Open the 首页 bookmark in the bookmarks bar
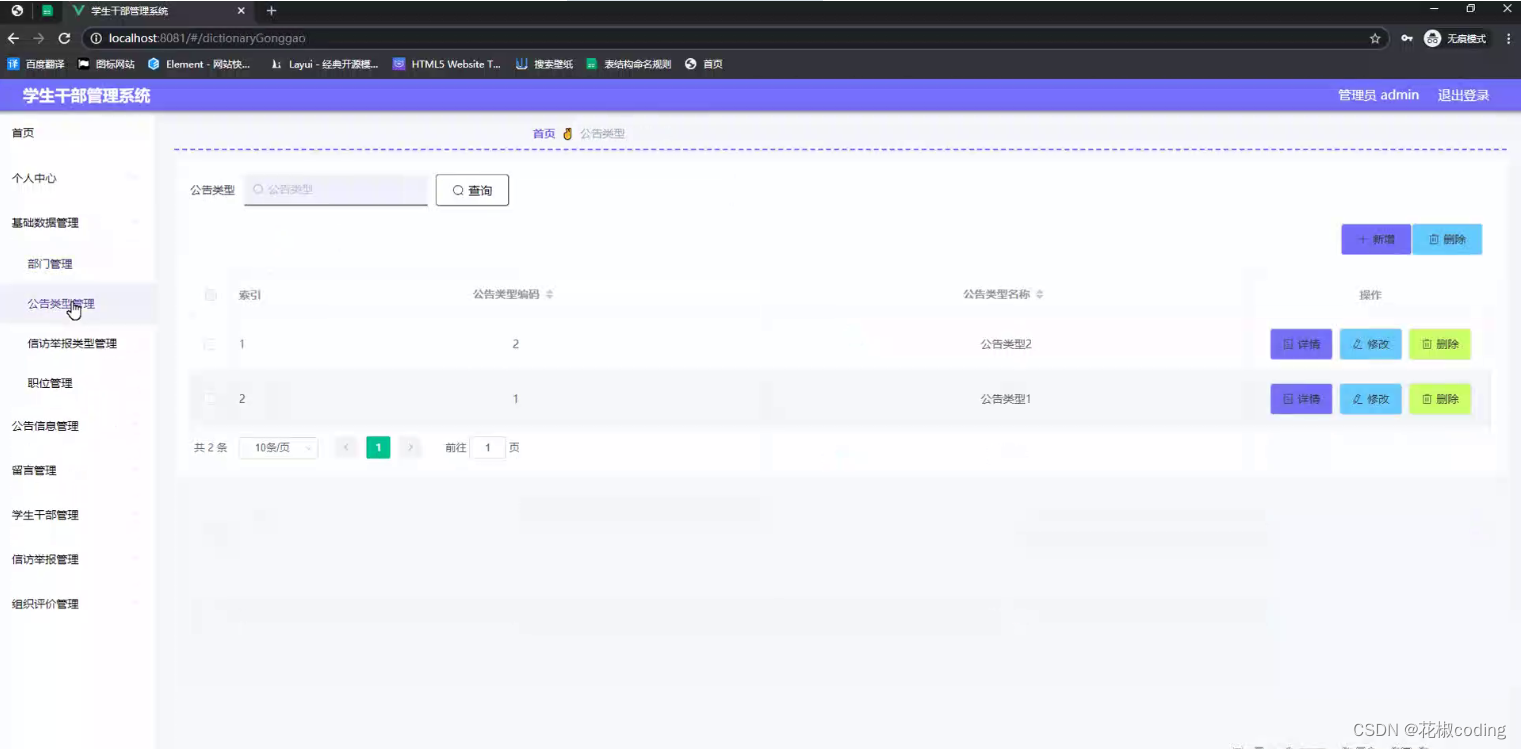 pos(704,64)
